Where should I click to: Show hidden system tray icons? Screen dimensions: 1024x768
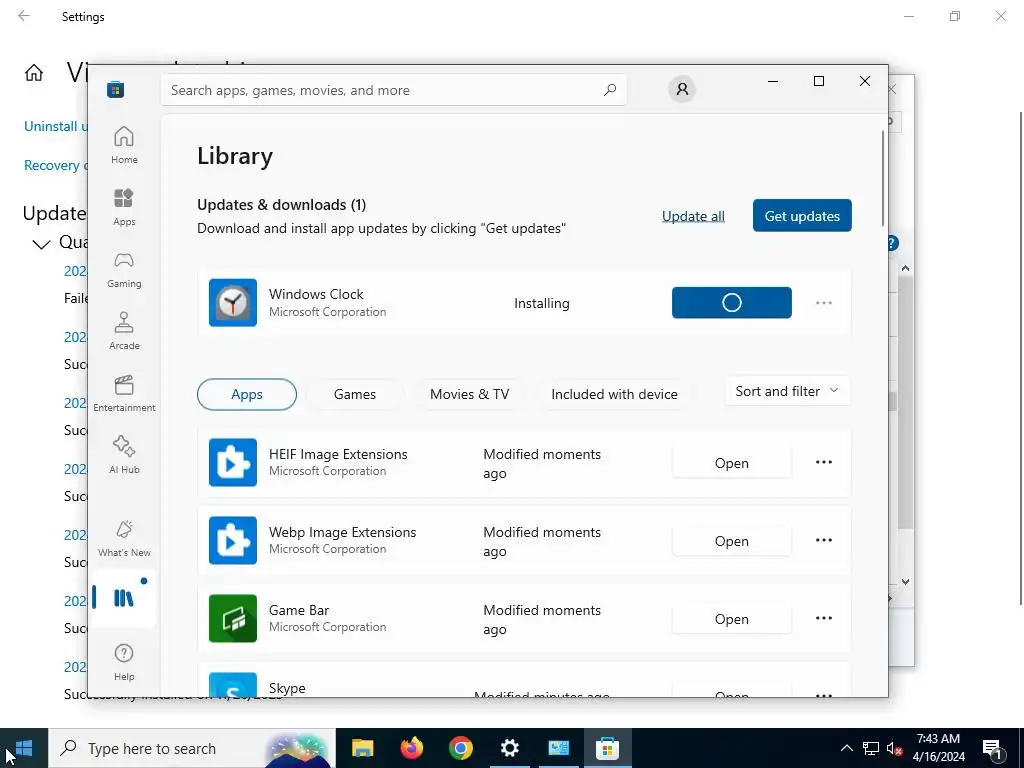point(846,748)
